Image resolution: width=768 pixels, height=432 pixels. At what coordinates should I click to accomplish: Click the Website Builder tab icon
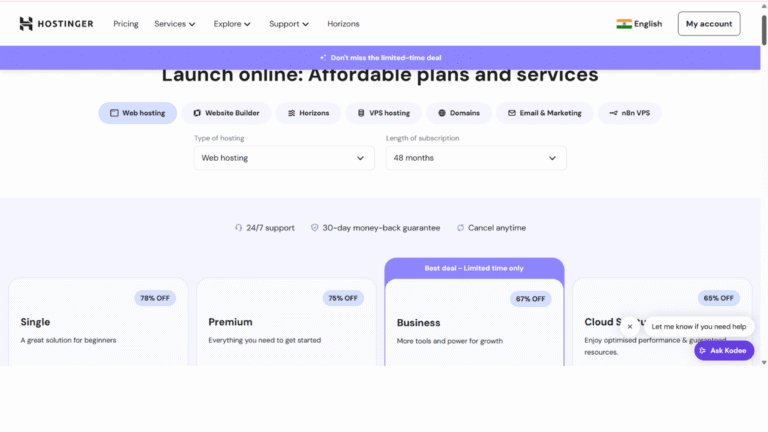click(197, 113)
